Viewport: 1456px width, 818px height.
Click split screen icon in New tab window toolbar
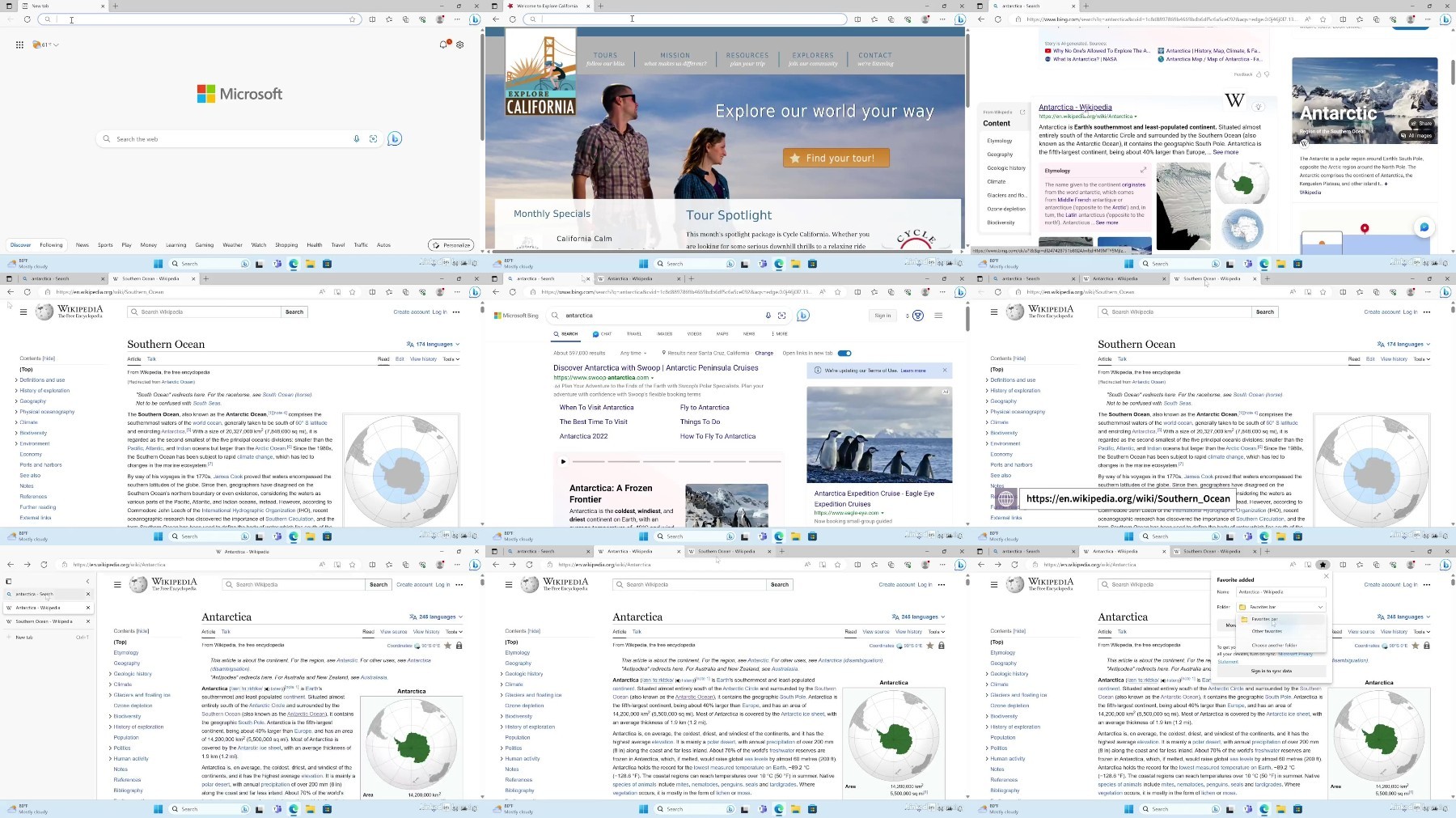(372, 19)
